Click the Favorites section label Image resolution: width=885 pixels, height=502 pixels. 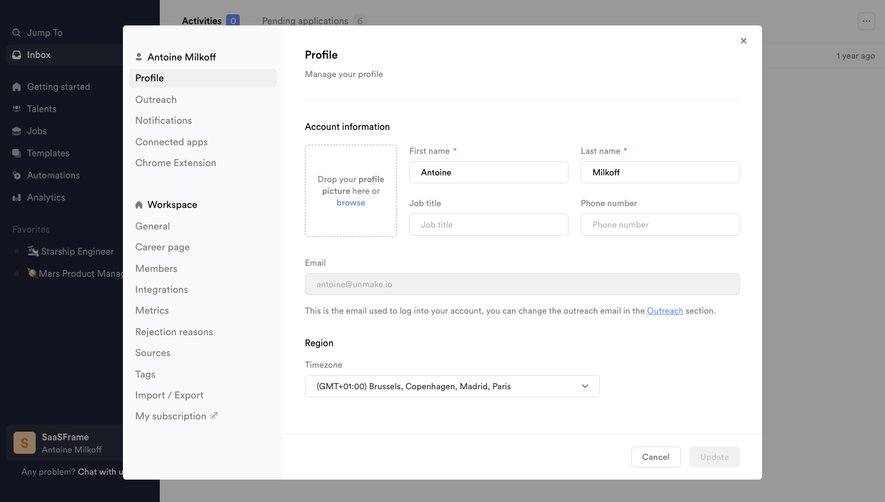point(31,229)
